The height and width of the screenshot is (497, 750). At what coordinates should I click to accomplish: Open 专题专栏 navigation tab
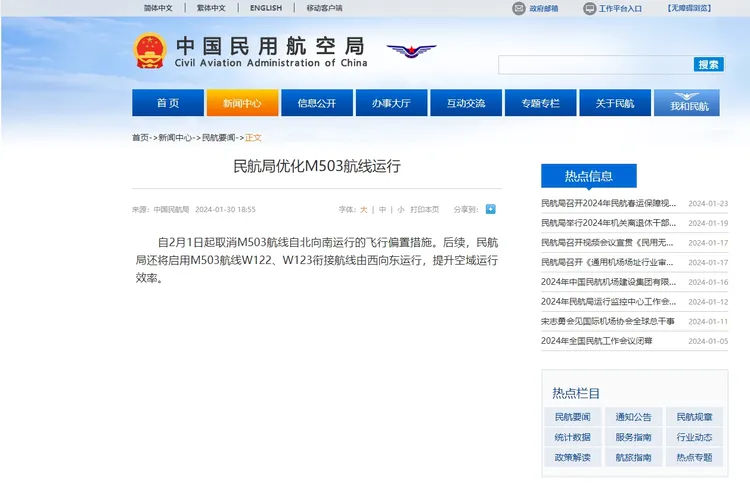(540, 102)
